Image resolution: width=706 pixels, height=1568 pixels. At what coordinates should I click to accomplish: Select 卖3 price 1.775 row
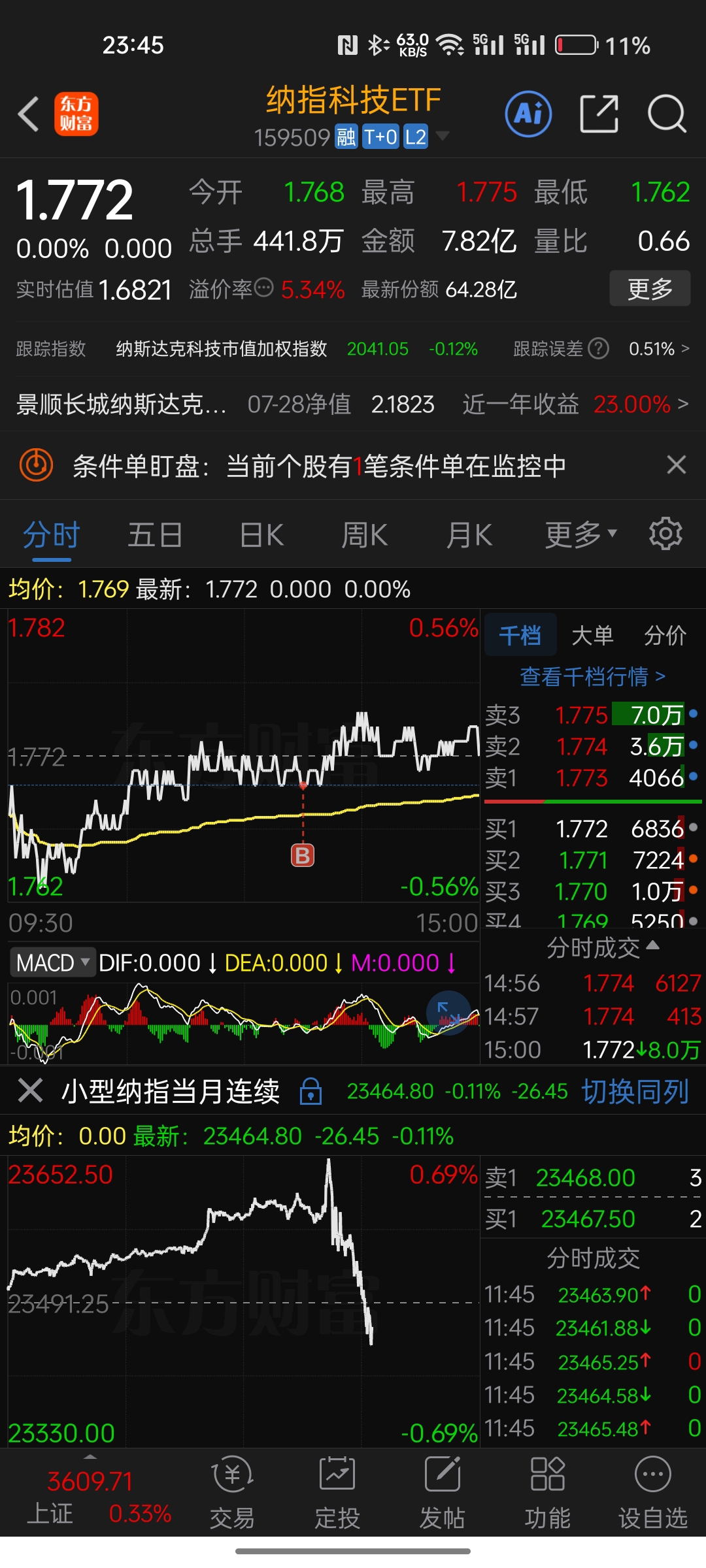point(593,715)
